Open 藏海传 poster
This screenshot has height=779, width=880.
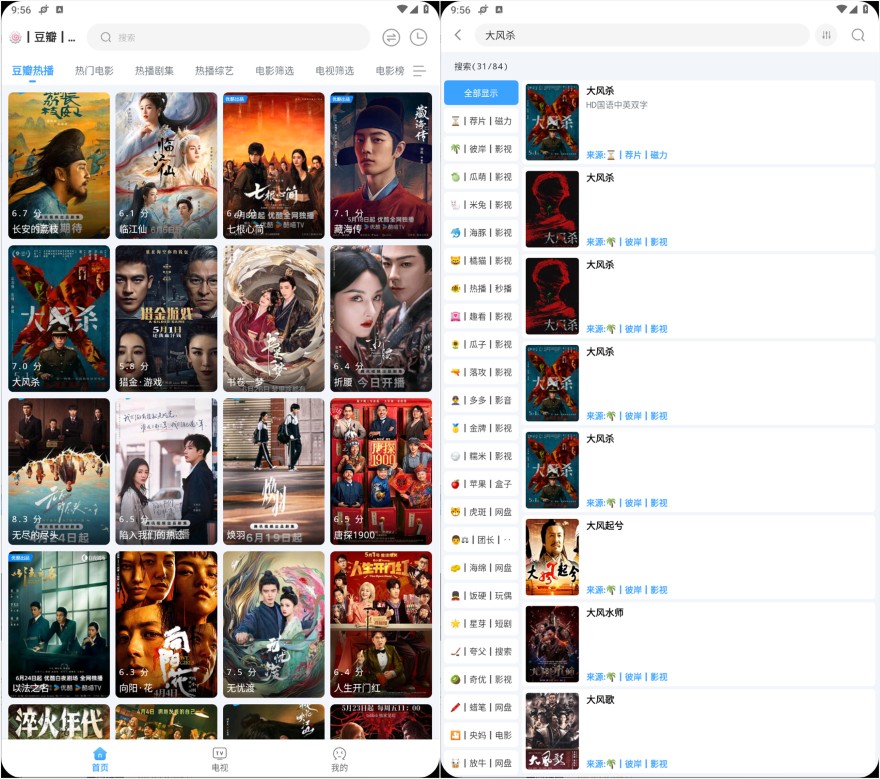tap(381, 166)
